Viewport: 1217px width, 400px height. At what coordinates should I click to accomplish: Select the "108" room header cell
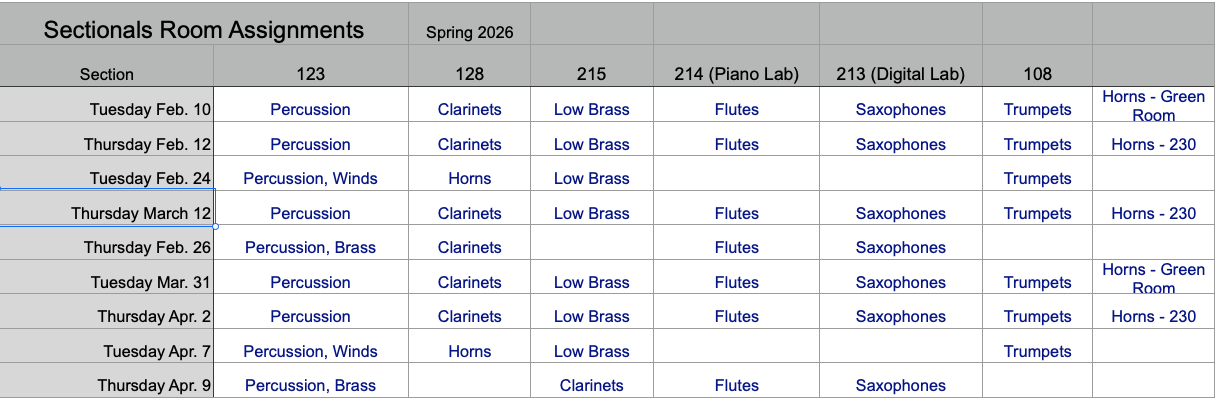click(1037, 73)
